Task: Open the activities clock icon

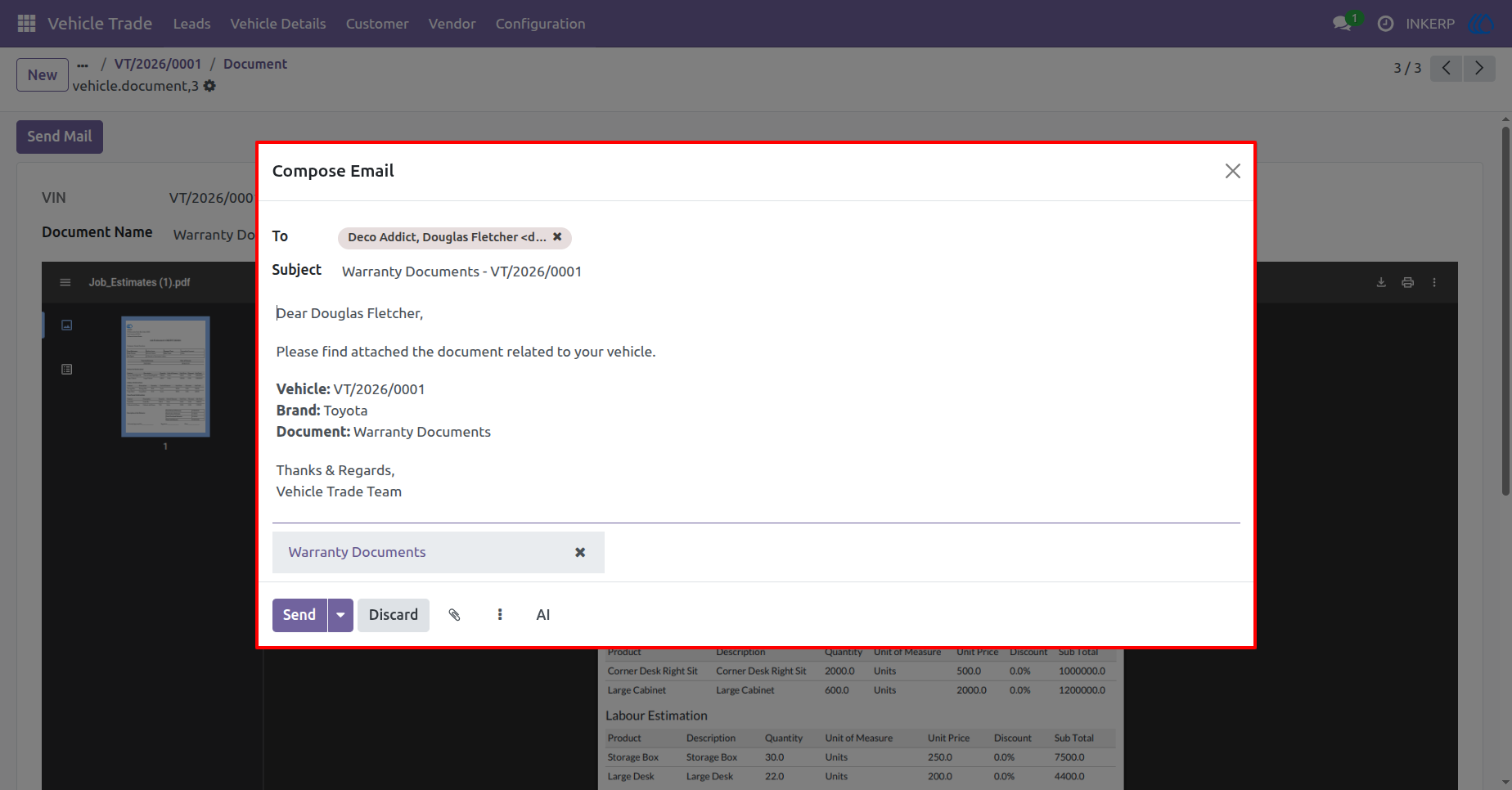Action: [x=1385, y=24]
